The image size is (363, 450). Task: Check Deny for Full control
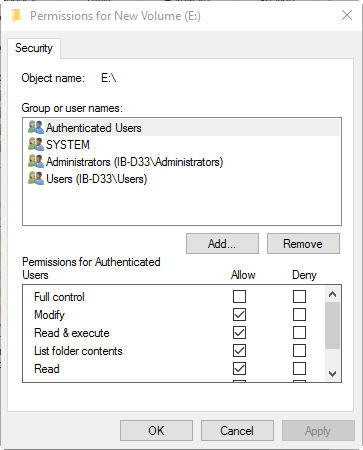click(299, 296)
